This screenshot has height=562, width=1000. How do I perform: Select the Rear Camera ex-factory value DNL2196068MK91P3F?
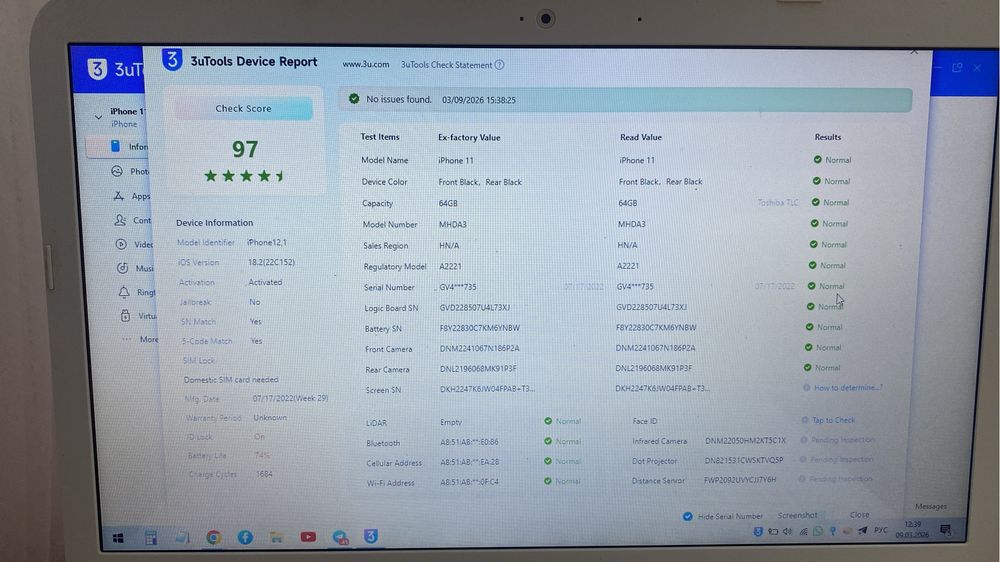[478, 369]
